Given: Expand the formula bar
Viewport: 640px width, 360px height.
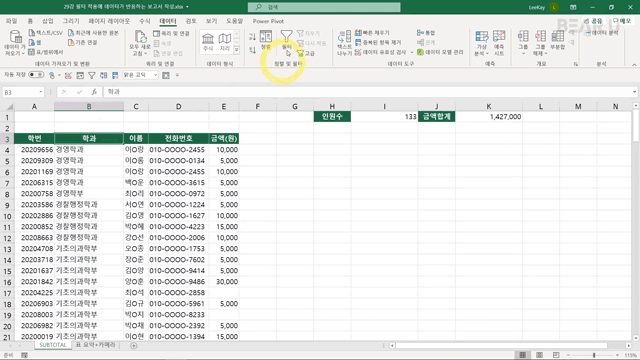Looking at the screenshot, I should pyautogui.click(x=634, y=92).
